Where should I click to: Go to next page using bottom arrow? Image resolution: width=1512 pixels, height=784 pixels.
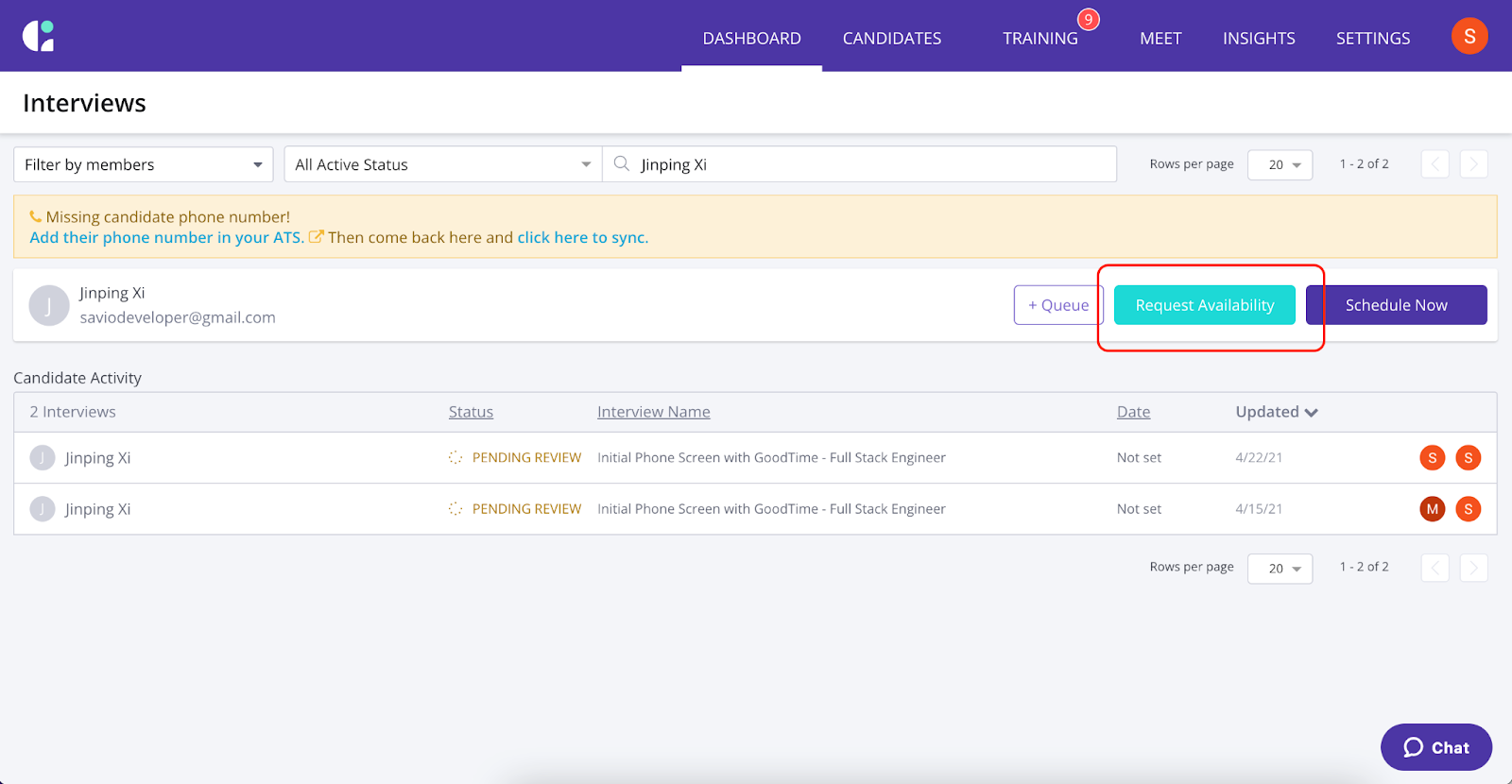(1474, 568)
